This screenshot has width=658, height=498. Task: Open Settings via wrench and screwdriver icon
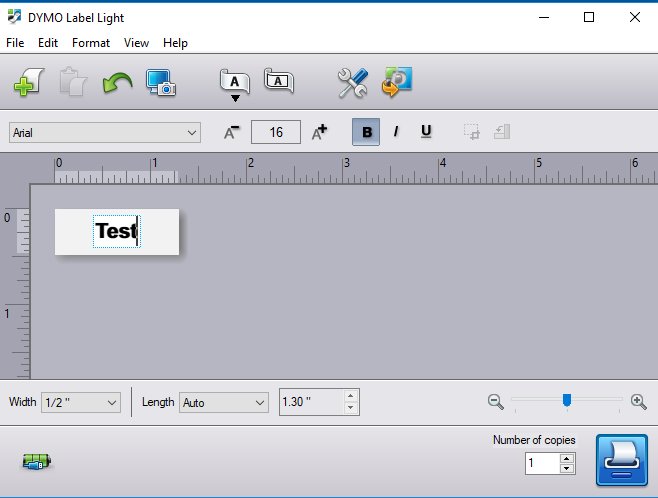tap(352, 83)
